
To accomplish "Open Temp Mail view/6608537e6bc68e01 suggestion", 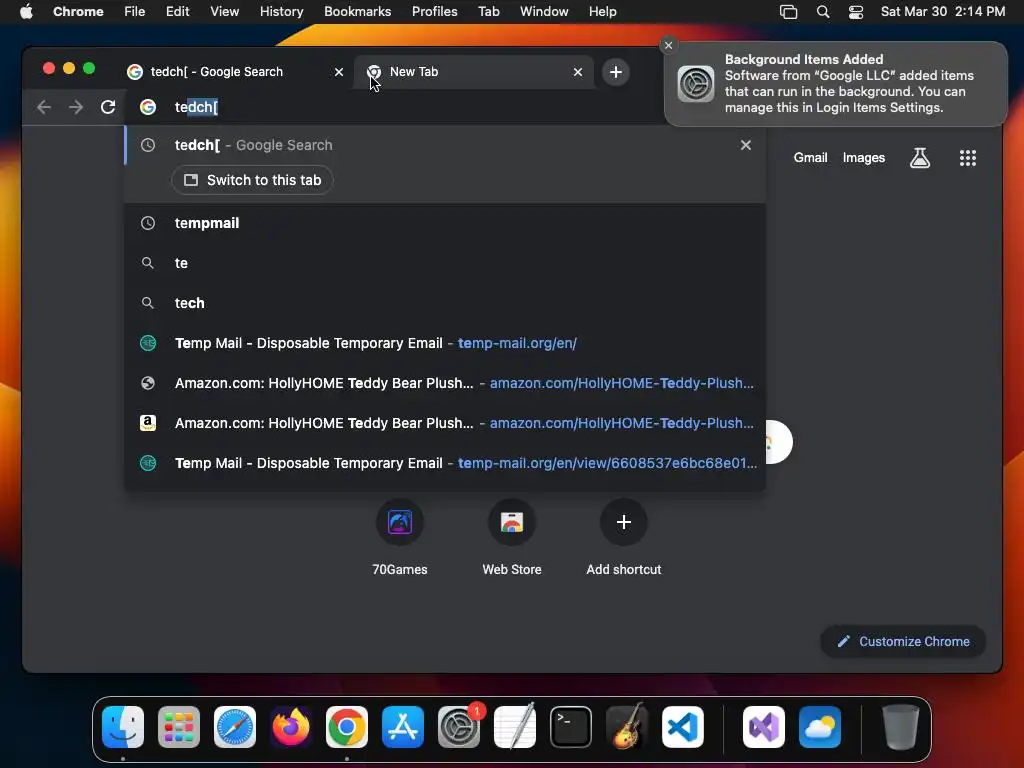I will click(x=445, y=463).
